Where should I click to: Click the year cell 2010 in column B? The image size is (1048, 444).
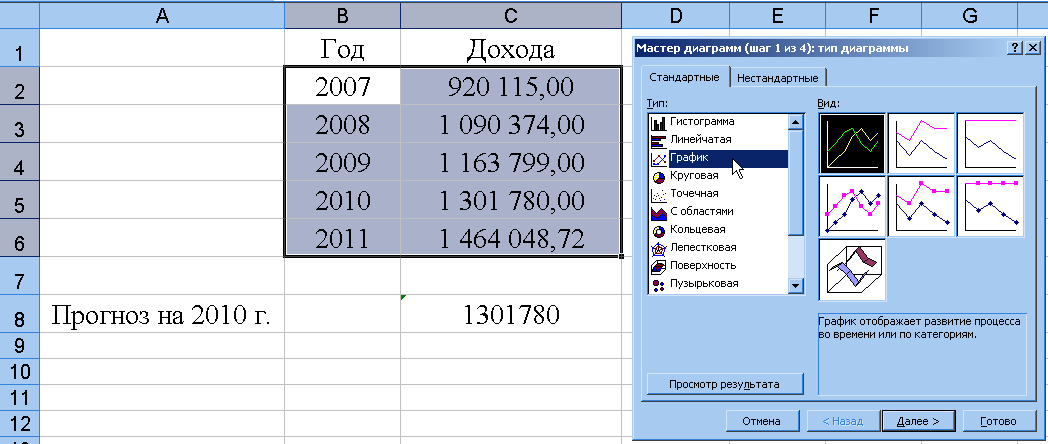point(342,200)
